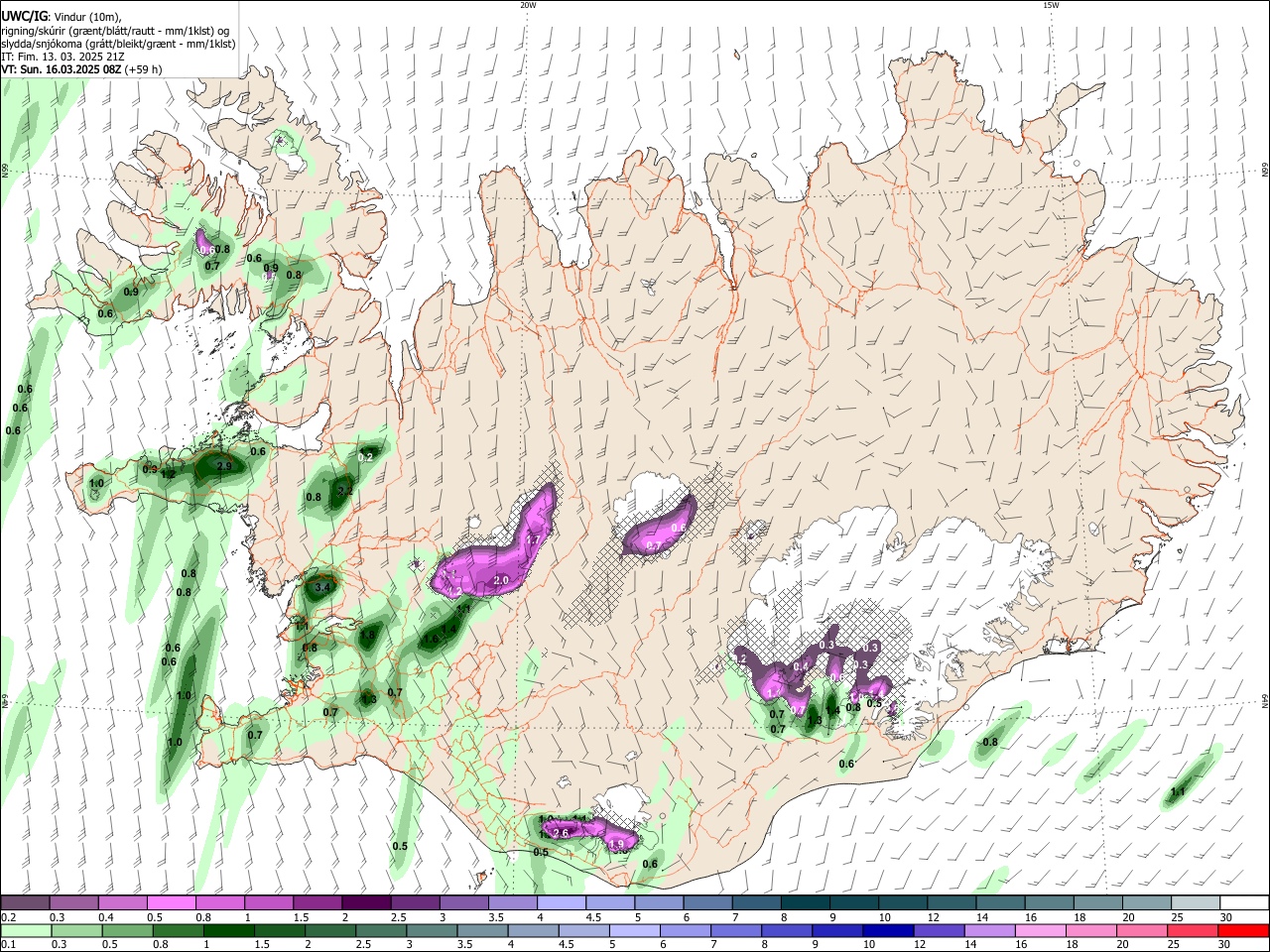1270x952 pixels.
Task: Select the lower legend swatch starting at 4.5
Action: pos(582,931)
